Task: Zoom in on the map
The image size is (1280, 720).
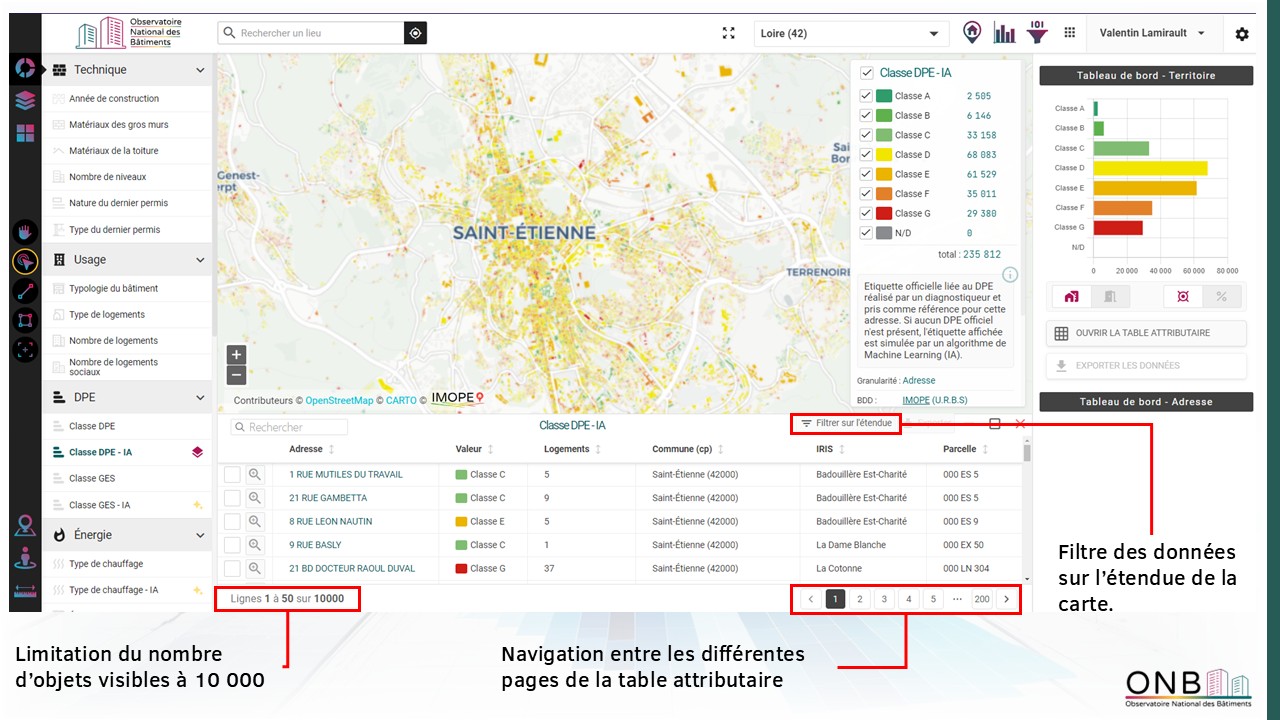Action: pos(236,355)
